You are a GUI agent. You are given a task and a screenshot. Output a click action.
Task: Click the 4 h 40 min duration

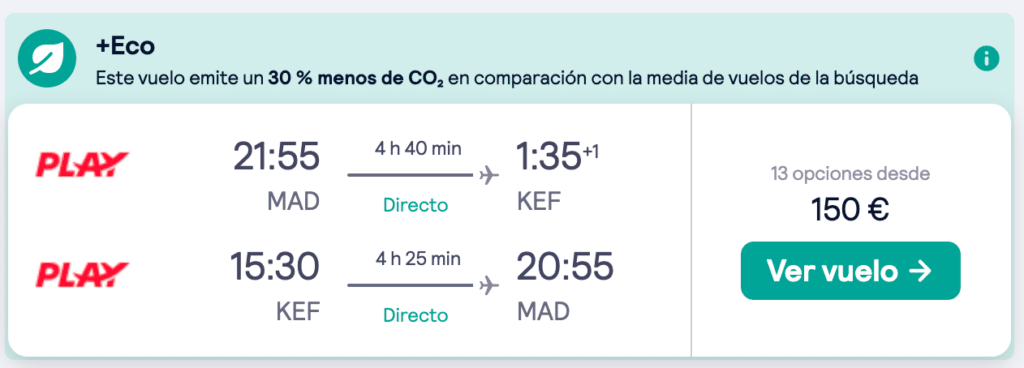418,148
